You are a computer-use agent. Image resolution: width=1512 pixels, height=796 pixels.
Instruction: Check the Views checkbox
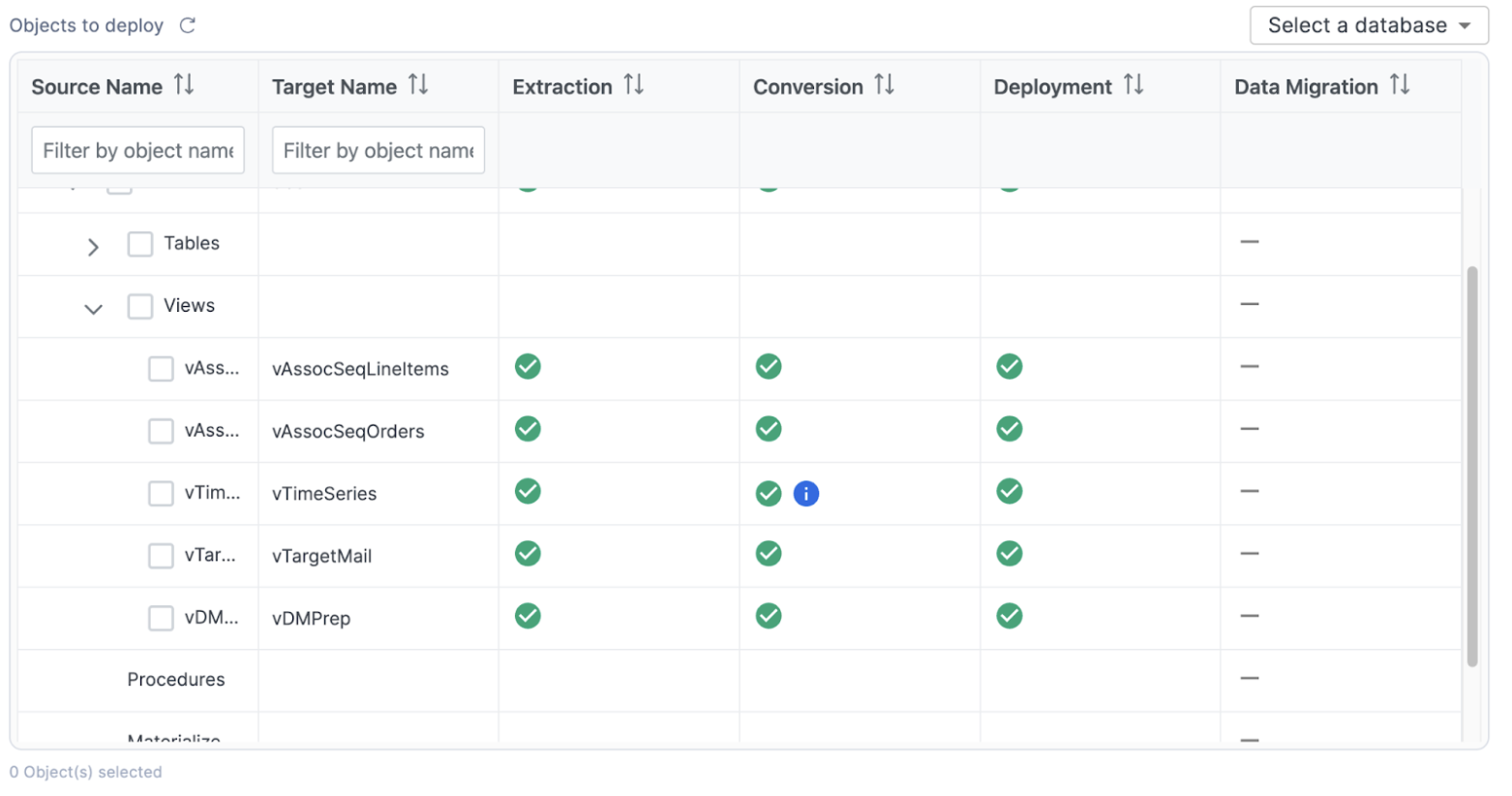[x=140, y=307]
